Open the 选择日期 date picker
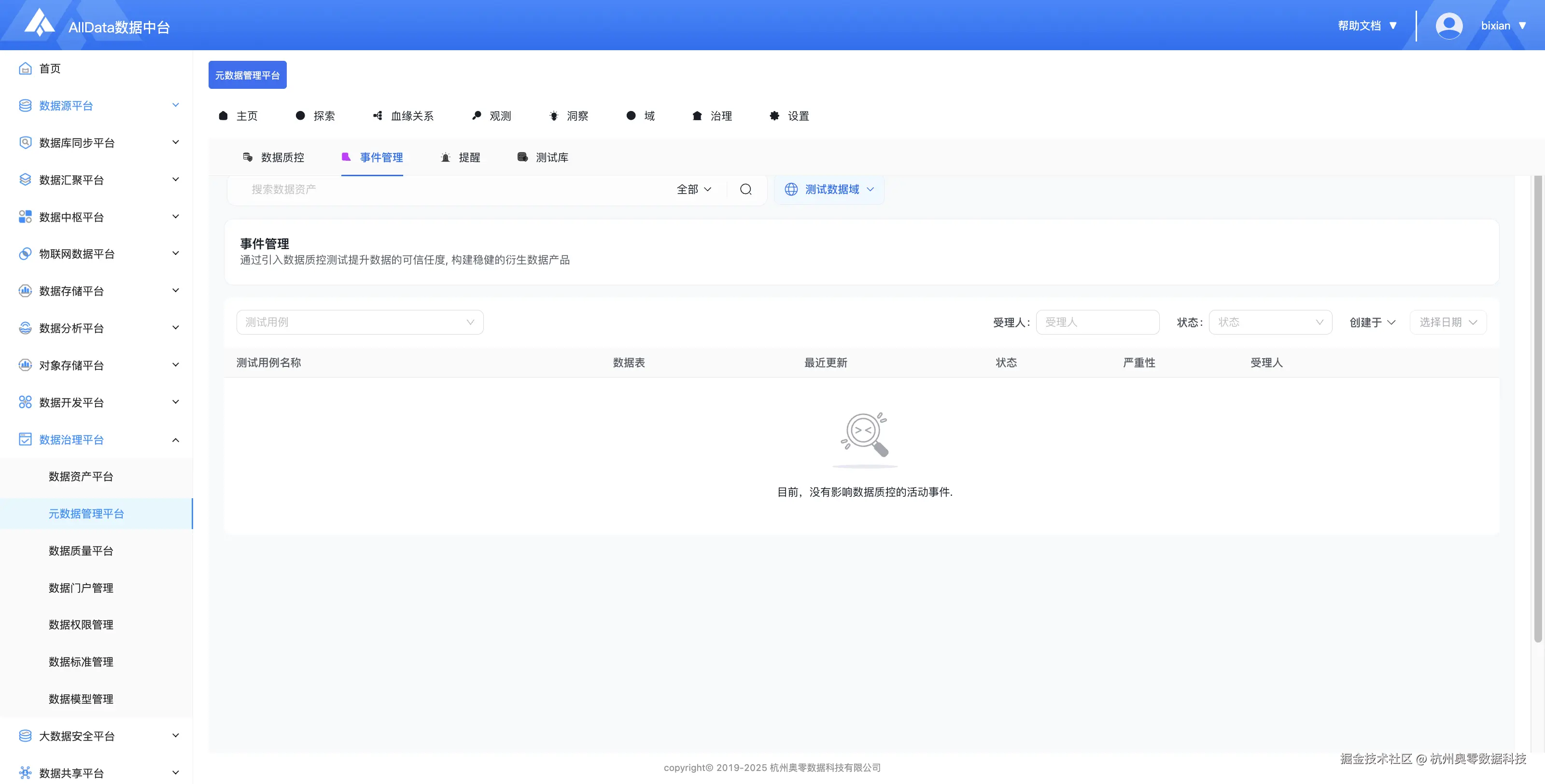This screenshot has height=784, width=1545. pos(1447,322)
